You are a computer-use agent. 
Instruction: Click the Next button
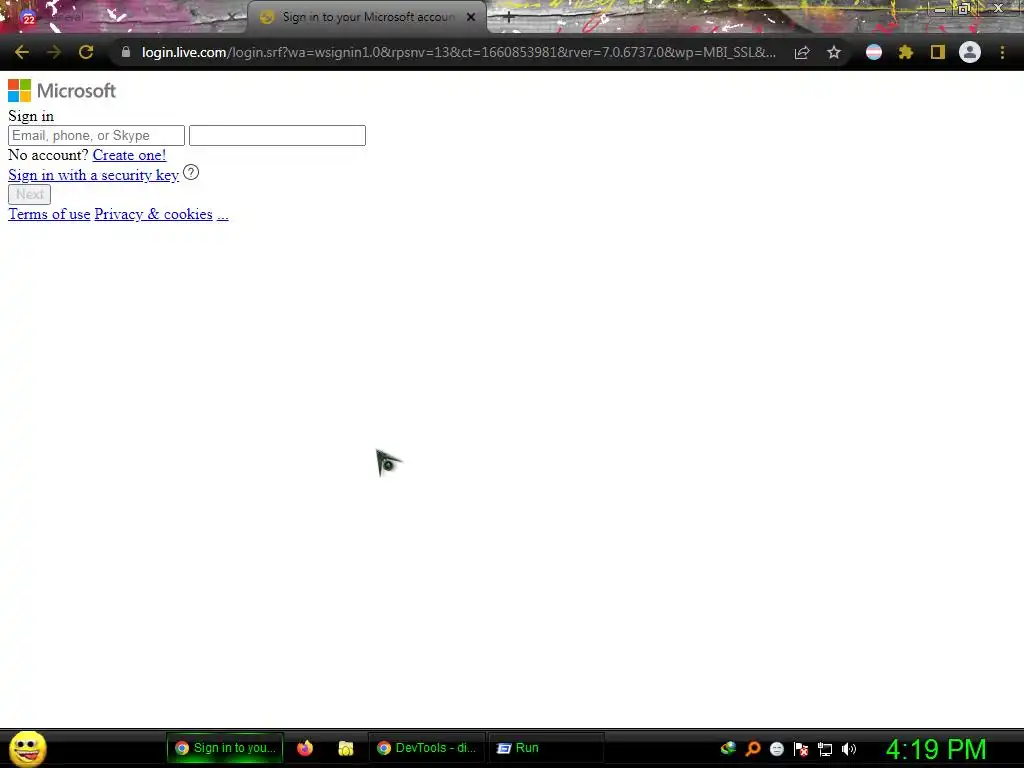pyautogui.click(x=29, y=194)
